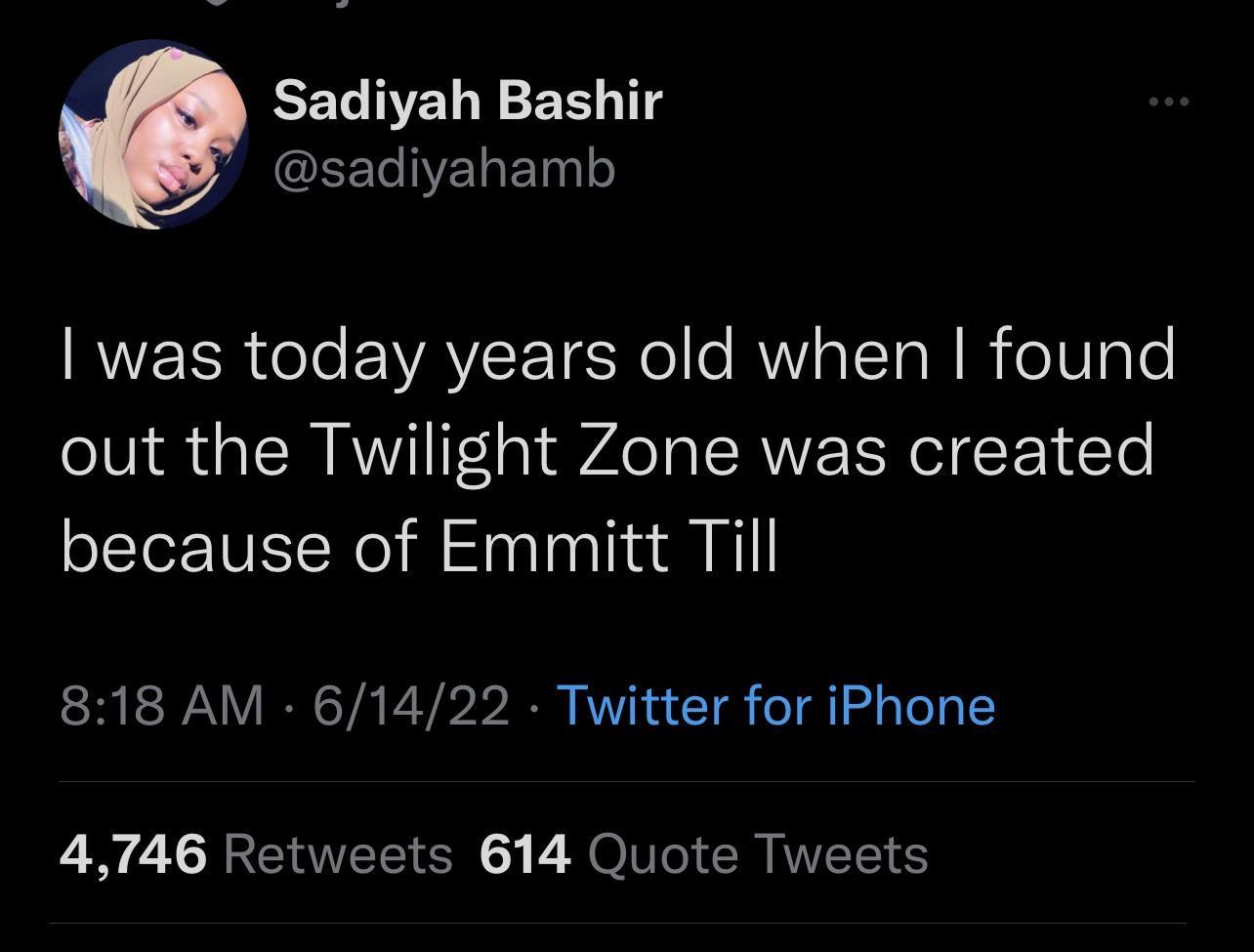Image resolution: width=1254 pixels, height=952 pixels.
Task: View the 614 Quote Tweets
Action: coord(703,852)
